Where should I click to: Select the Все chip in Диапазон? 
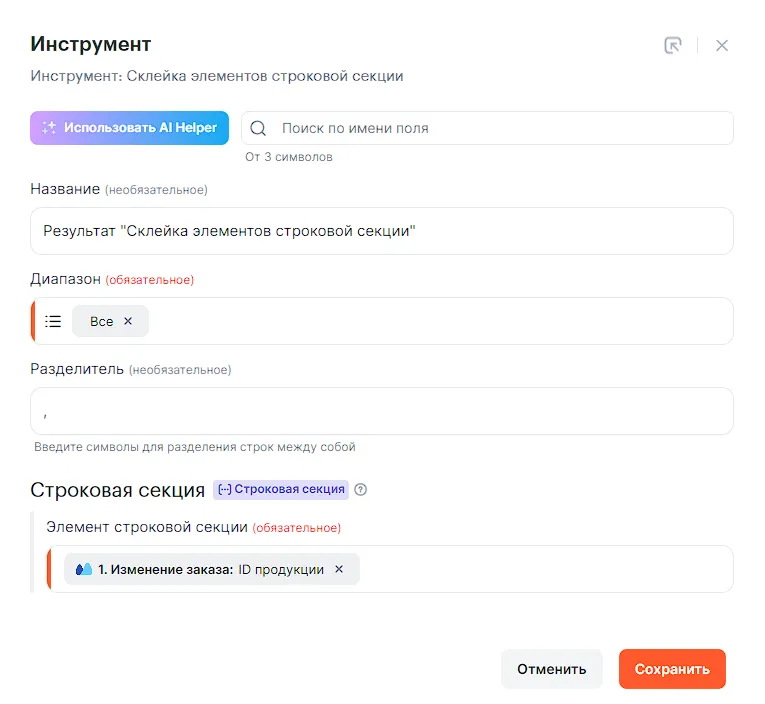101,321
